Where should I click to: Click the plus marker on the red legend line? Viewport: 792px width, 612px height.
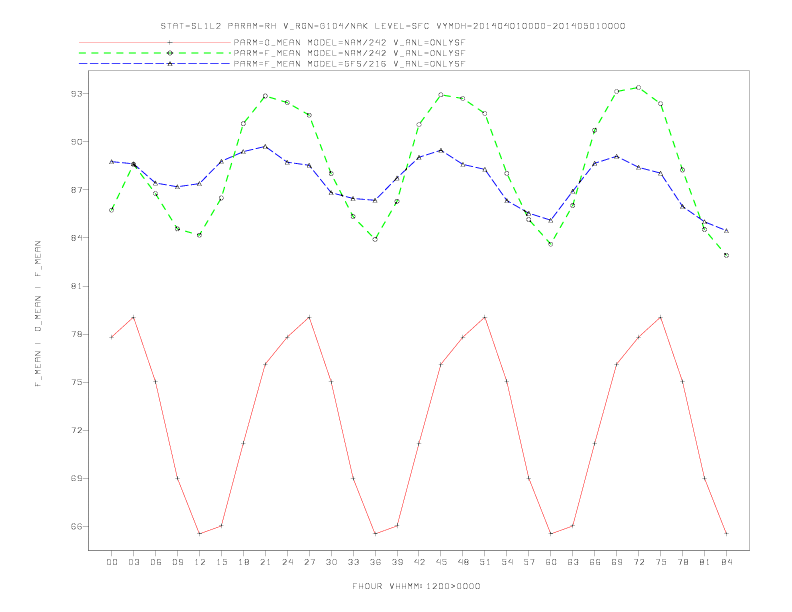point(170,42)
